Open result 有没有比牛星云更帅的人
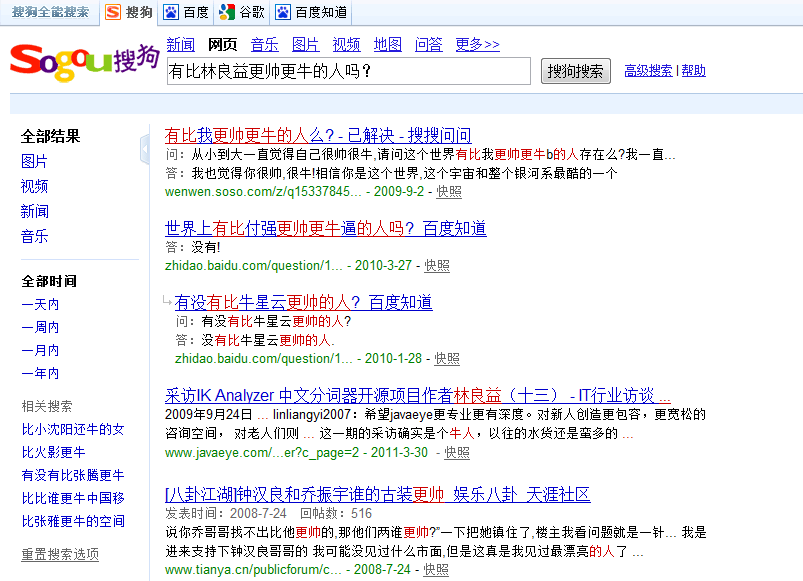Viewport: 803px width, 581px height. [304, 303]
